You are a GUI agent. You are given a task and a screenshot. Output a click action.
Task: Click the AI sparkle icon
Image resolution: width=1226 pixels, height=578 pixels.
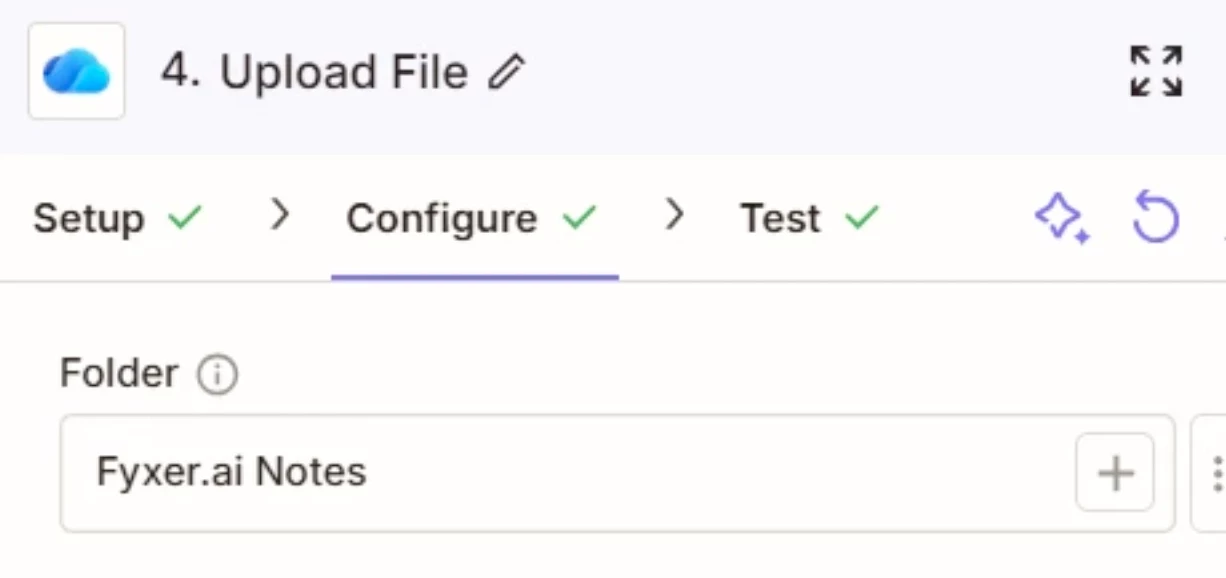[x=1062, y=218]
